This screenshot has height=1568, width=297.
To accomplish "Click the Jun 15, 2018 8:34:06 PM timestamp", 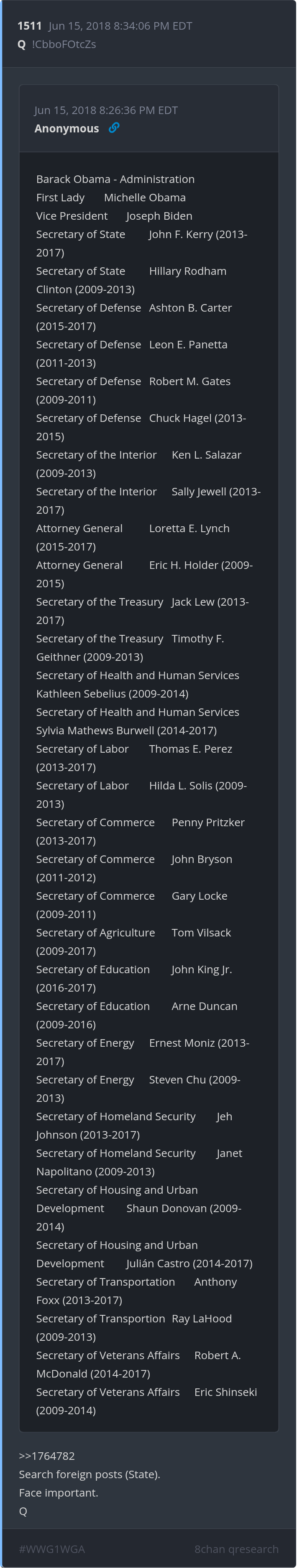I will click(120, 25).
